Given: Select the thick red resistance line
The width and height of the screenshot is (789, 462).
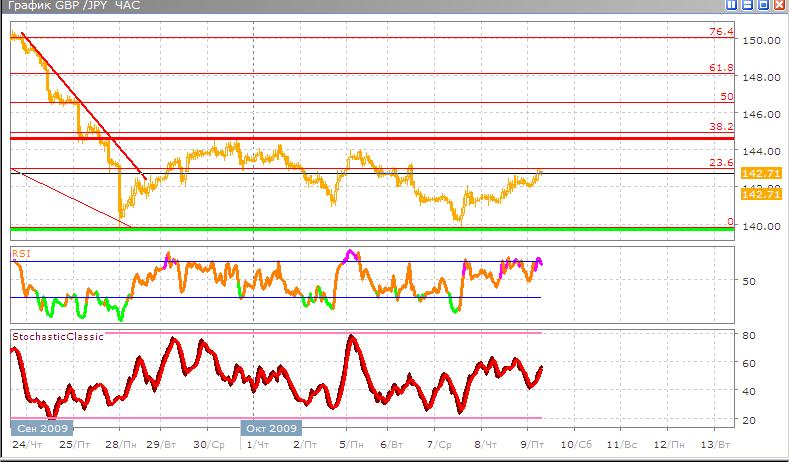Looking at the screenshot, I should (x=370, y=137).
